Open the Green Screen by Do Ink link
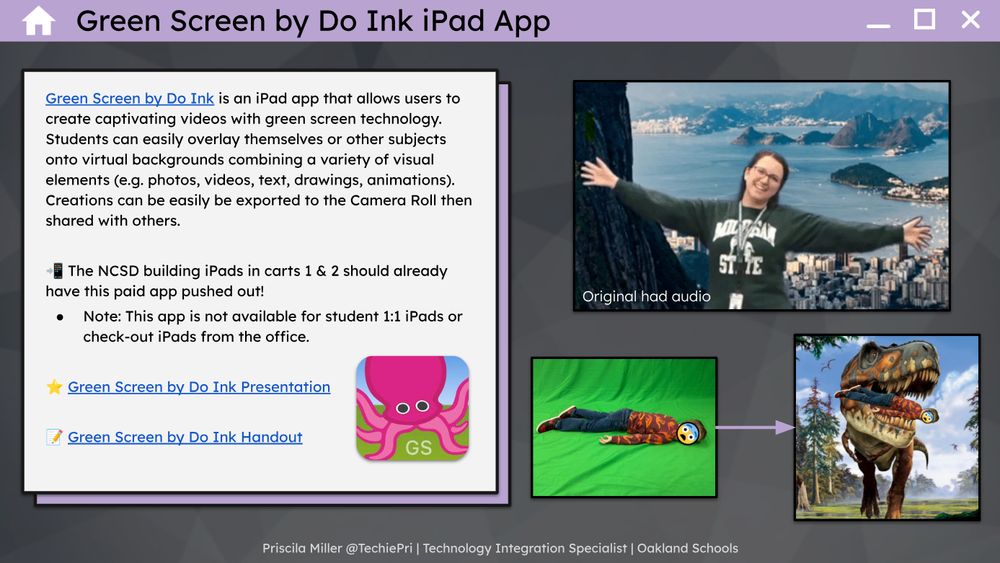 [x=129, y=98]
